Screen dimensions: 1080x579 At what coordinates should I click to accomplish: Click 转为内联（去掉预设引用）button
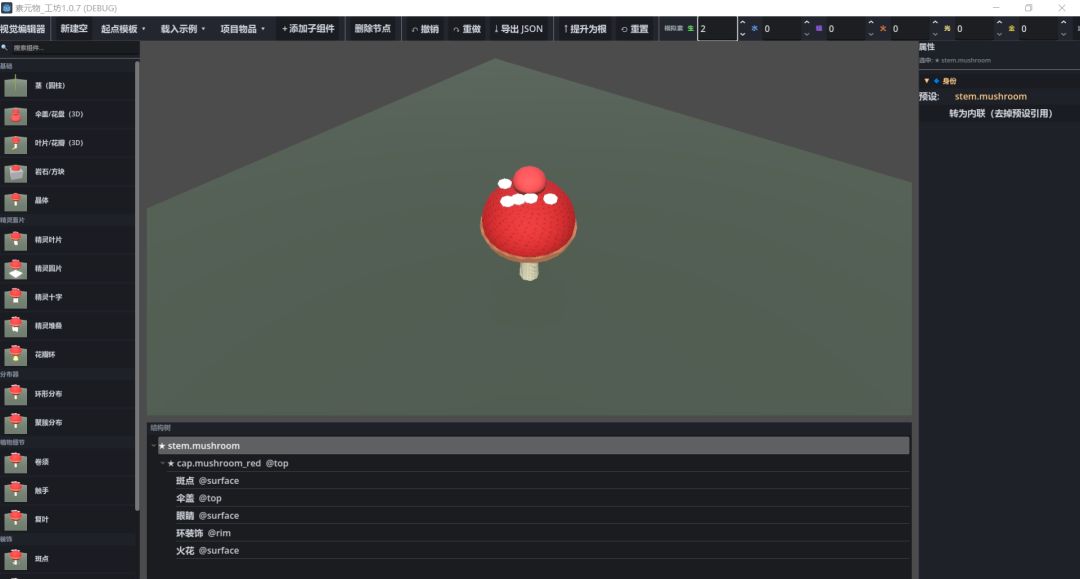(x=1001, y=114)
